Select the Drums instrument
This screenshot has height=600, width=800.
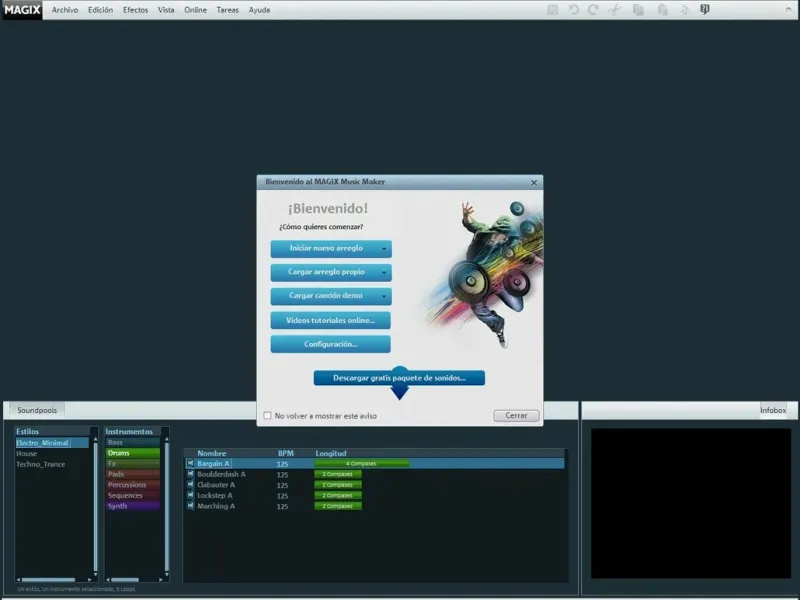(133, 453)
